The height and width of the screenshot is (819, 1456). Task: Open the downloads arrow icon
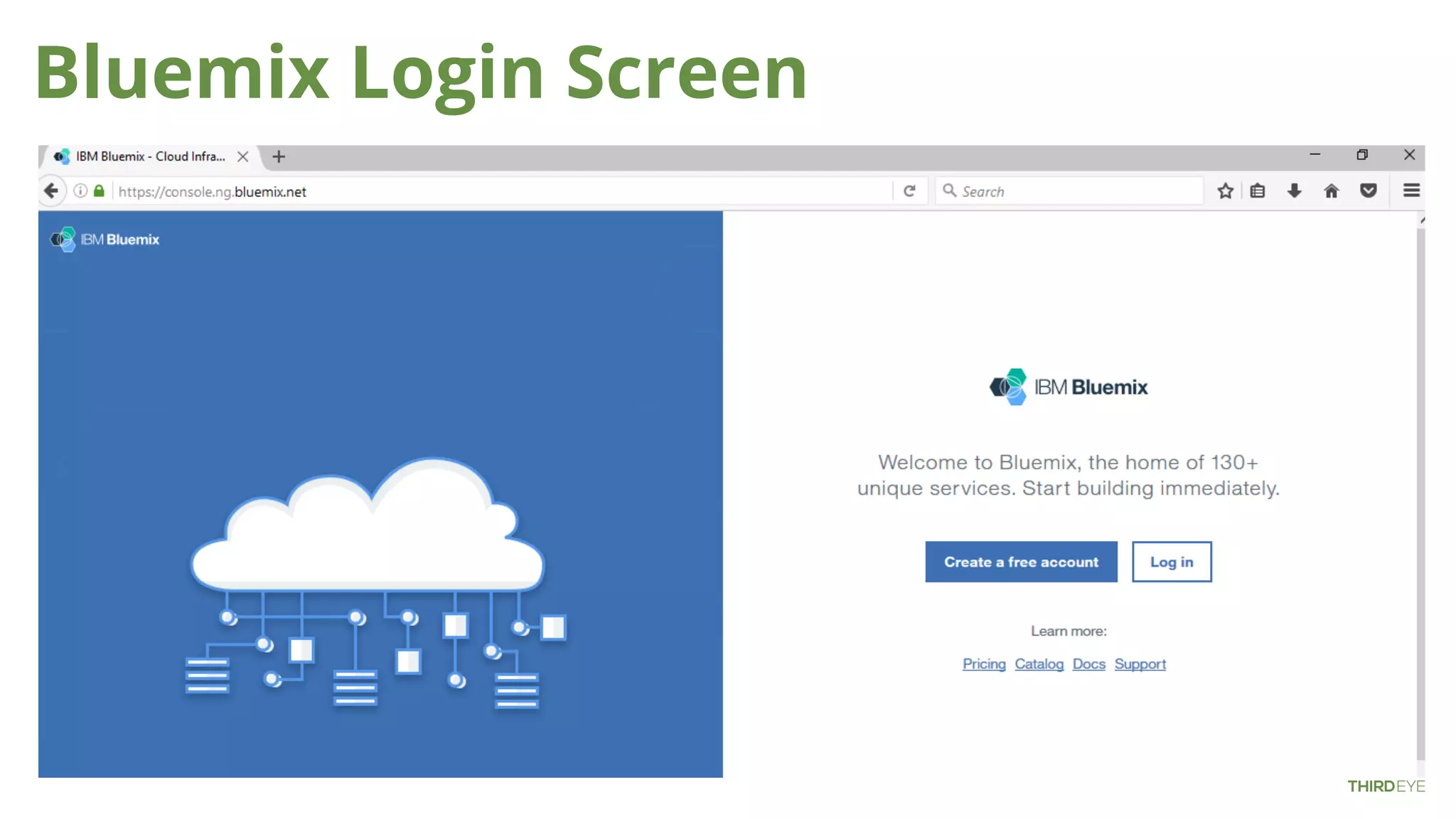point(1294,191)
